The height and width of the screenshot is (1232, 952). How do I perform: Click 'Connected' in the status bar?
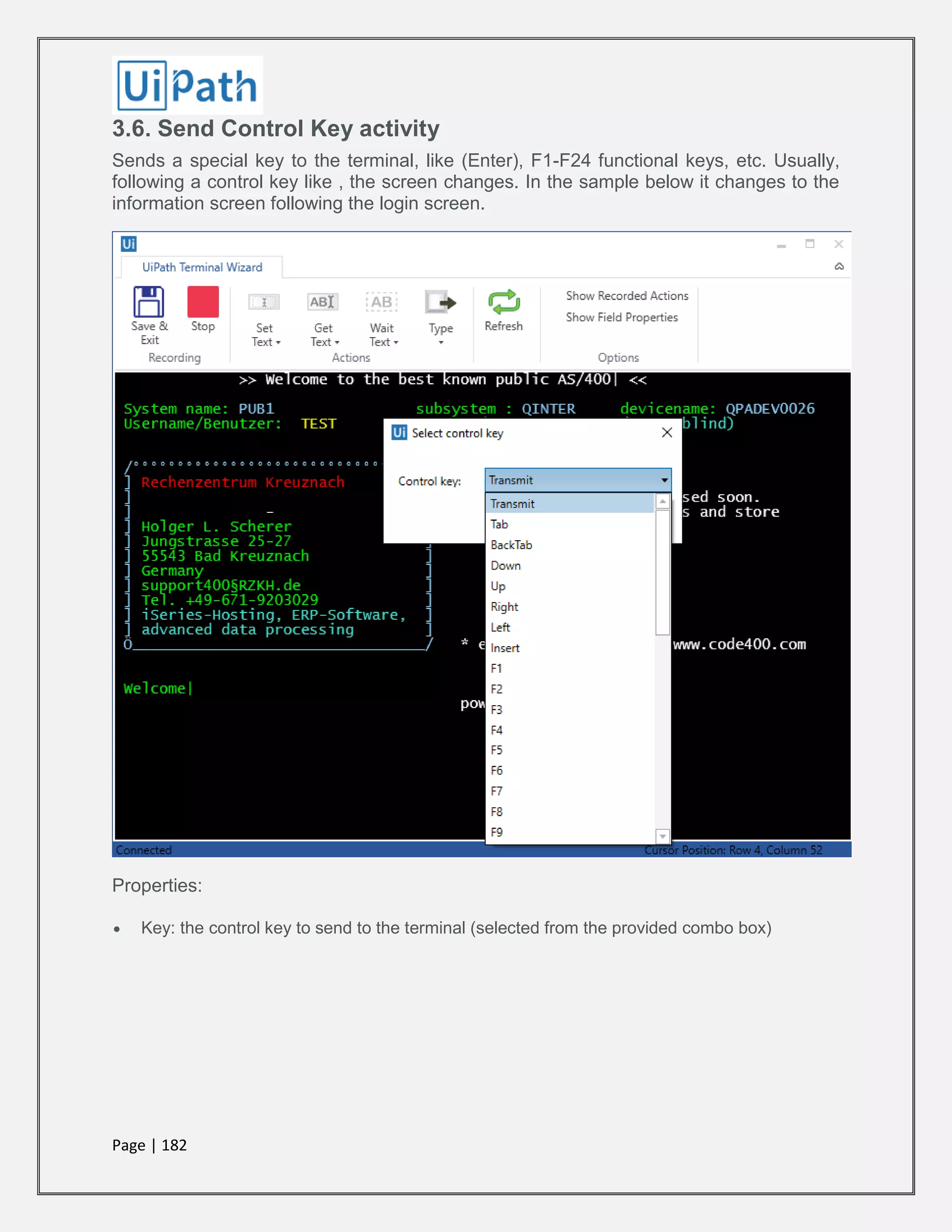pos(143,850)
